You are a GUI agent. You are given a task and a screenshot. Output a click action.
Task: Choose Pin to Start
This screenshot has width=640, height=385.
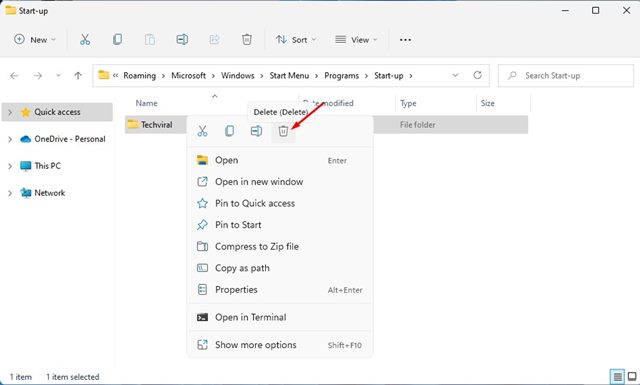pos(280,225)
